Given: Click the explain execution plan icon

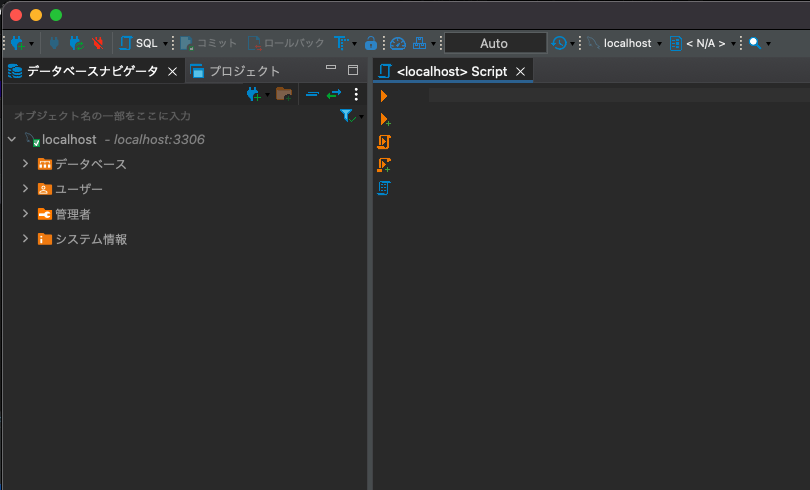Looking at the screenshot, I should (384, 188).
